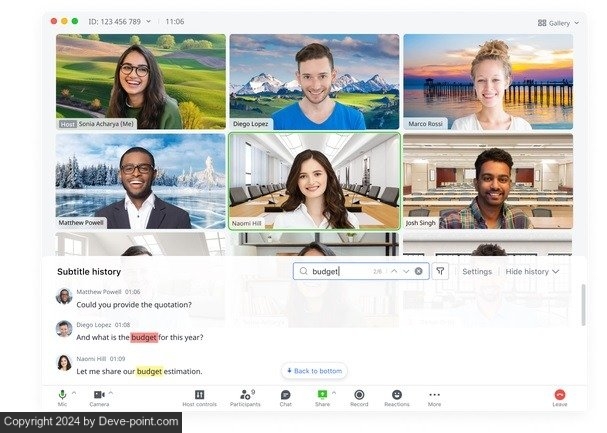Screen dimensions: 607x433
Task: Mute the microphone
Action: 62,395
